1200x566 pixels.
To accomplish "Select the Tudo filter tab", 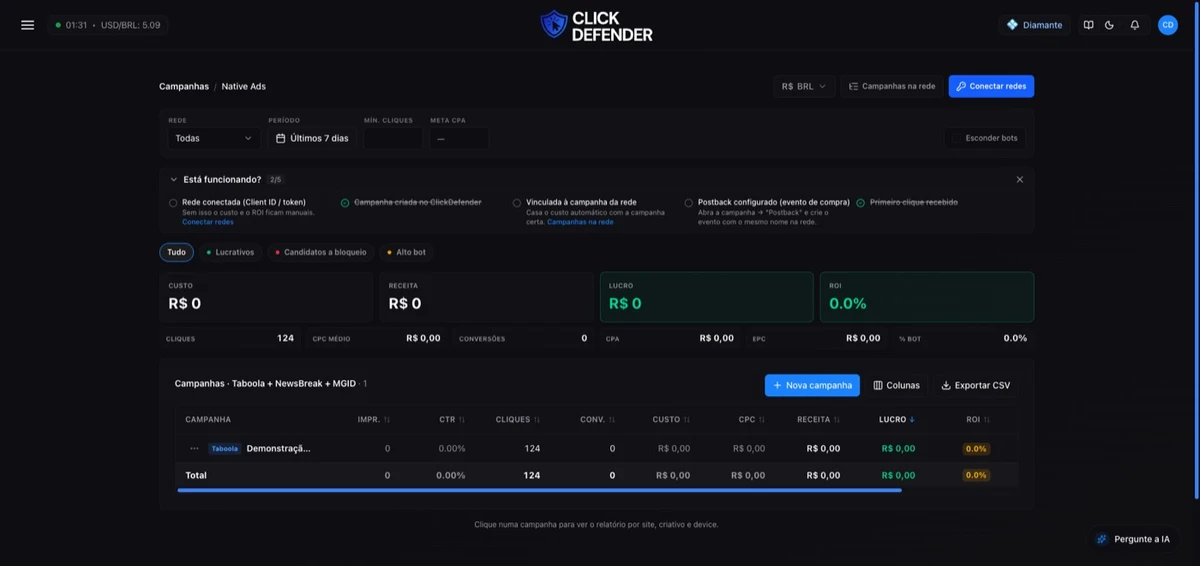I will pos(176,252).
